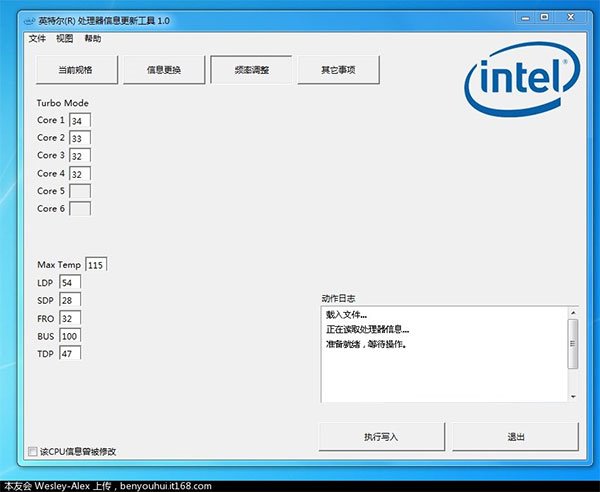Screen dimensions: 600x492
Task: Click the Max Temp field showing 115
Action: tap(96, 264)
